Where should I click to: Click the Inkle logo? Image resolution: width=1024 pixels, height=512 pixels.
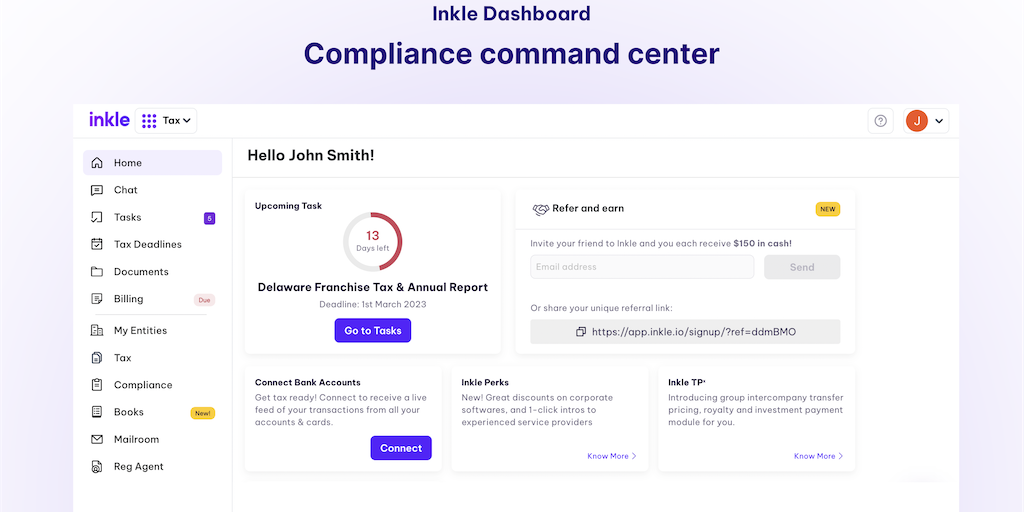[x=109, y=120]
